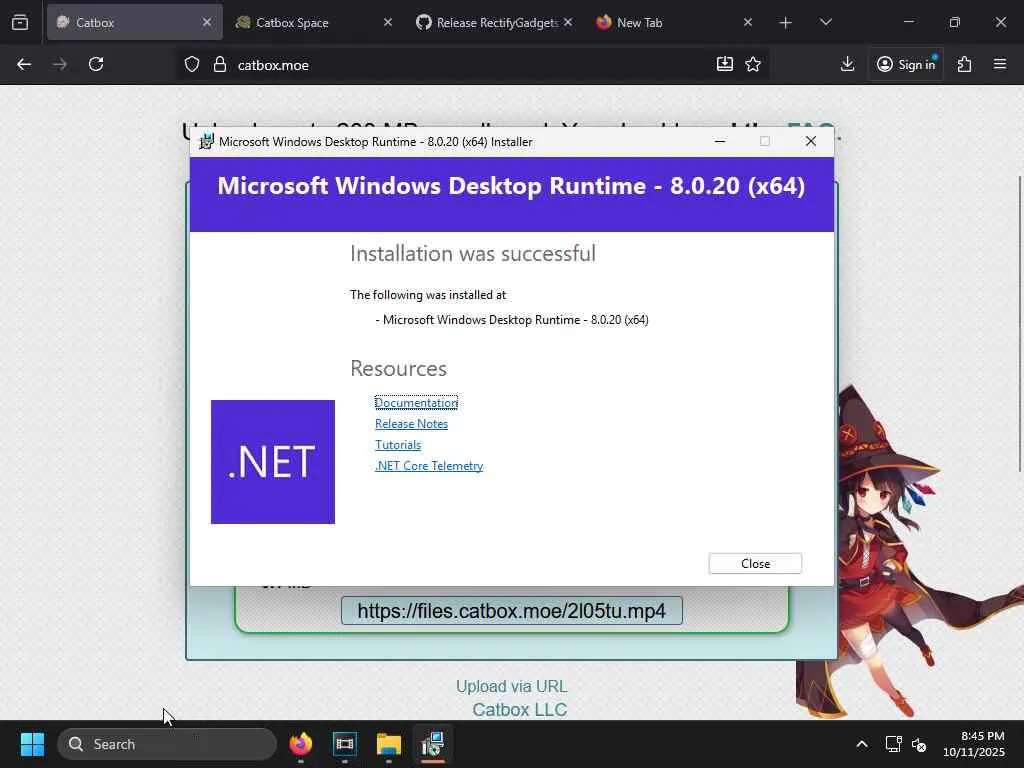The width and height of the screenshot is (1024, 768).
Task: Switch to the Catbox Space tab
Action: click(313, 22)
